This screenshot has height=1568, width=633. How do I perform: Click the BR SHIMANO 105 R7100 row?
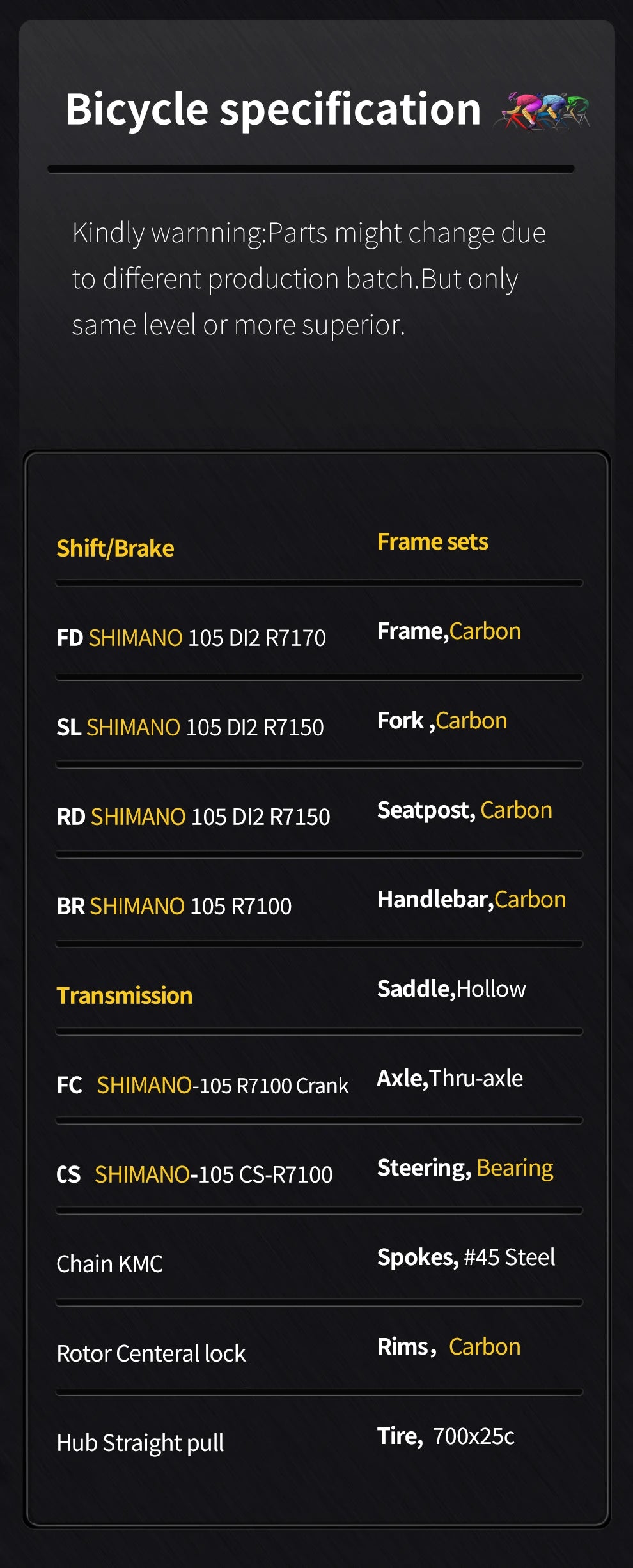point(174,906)
